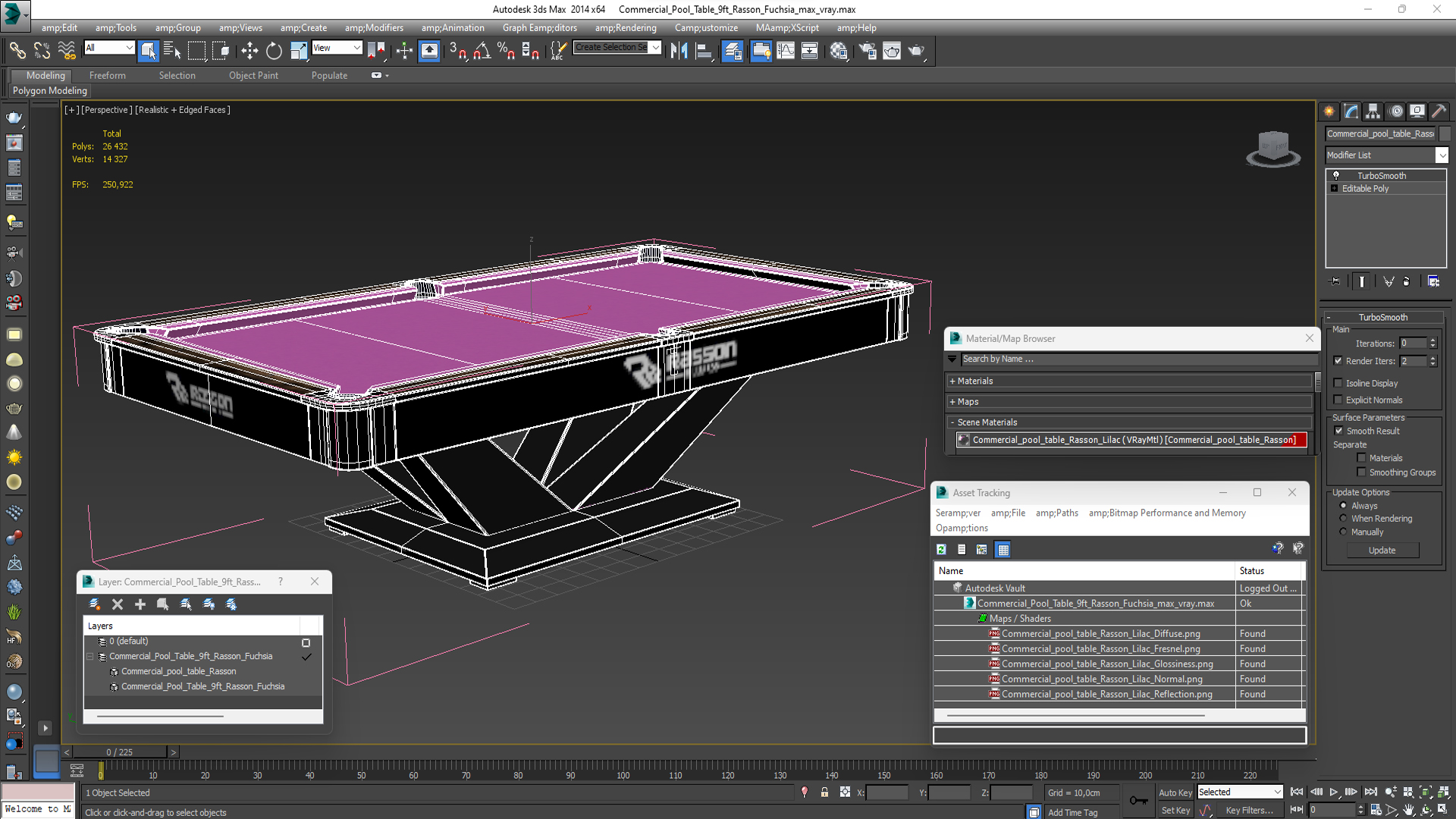
Task: Select the Select and Move tool
Action: click(x=249, y=51)
